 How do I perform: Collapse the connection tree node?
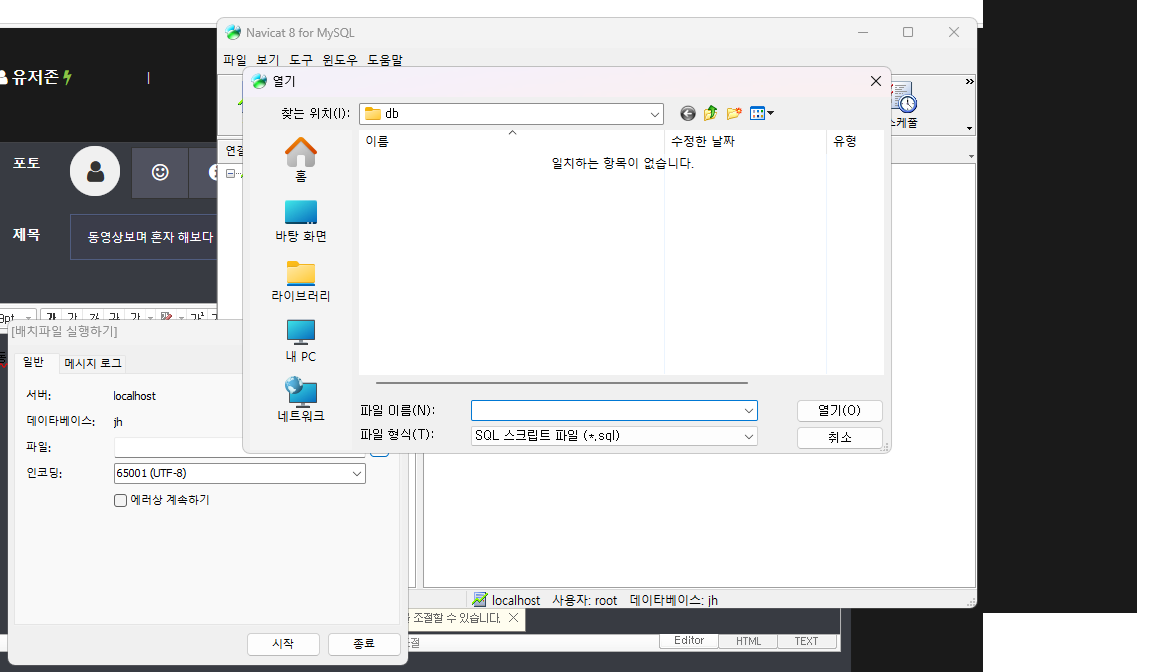[230, 173]
